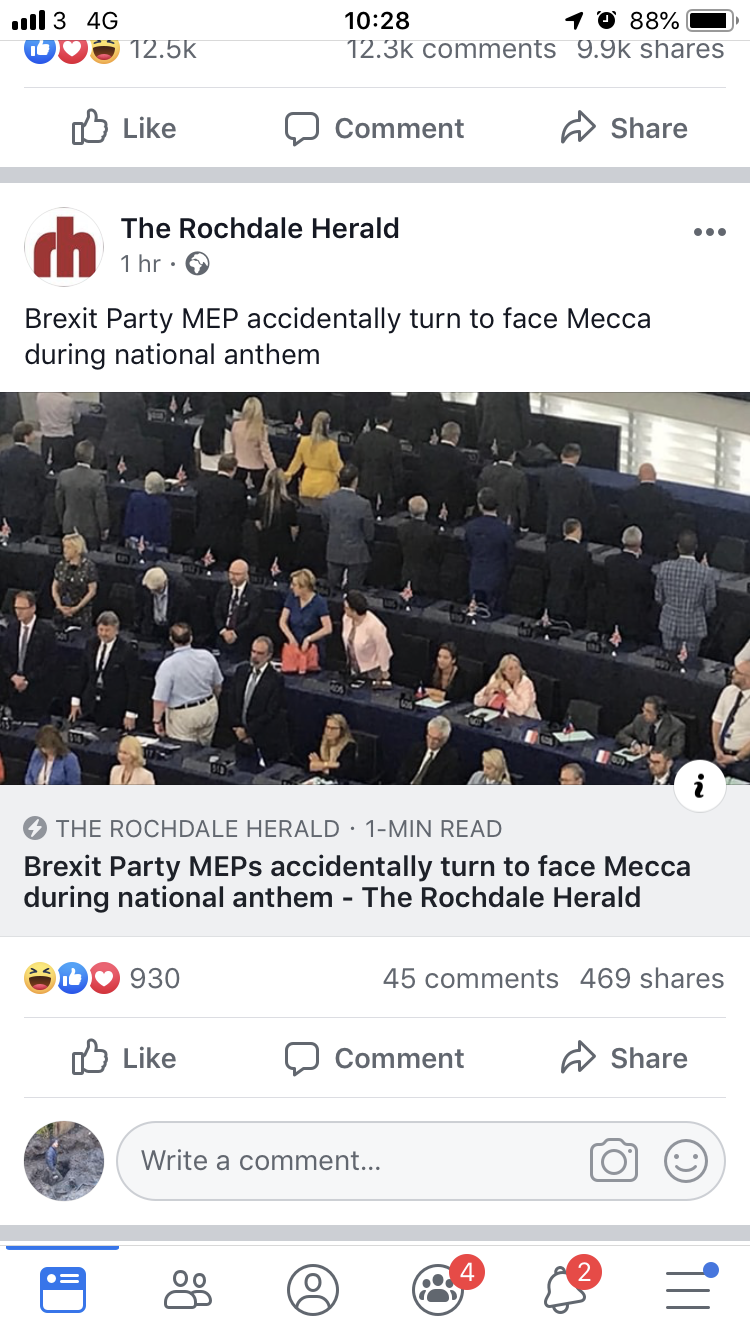Open Profile tab in bottom bar

point(313,1290)
